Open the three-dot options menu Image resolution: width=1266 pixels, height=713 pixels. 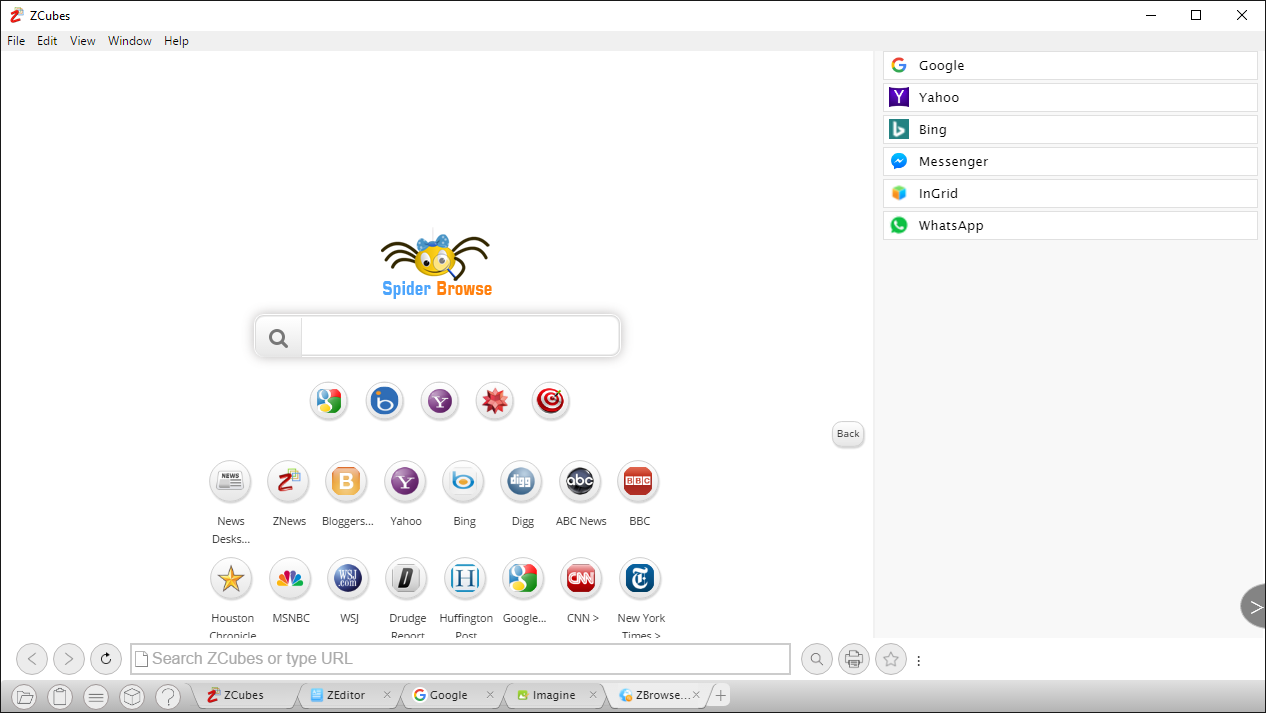[919, 660]
